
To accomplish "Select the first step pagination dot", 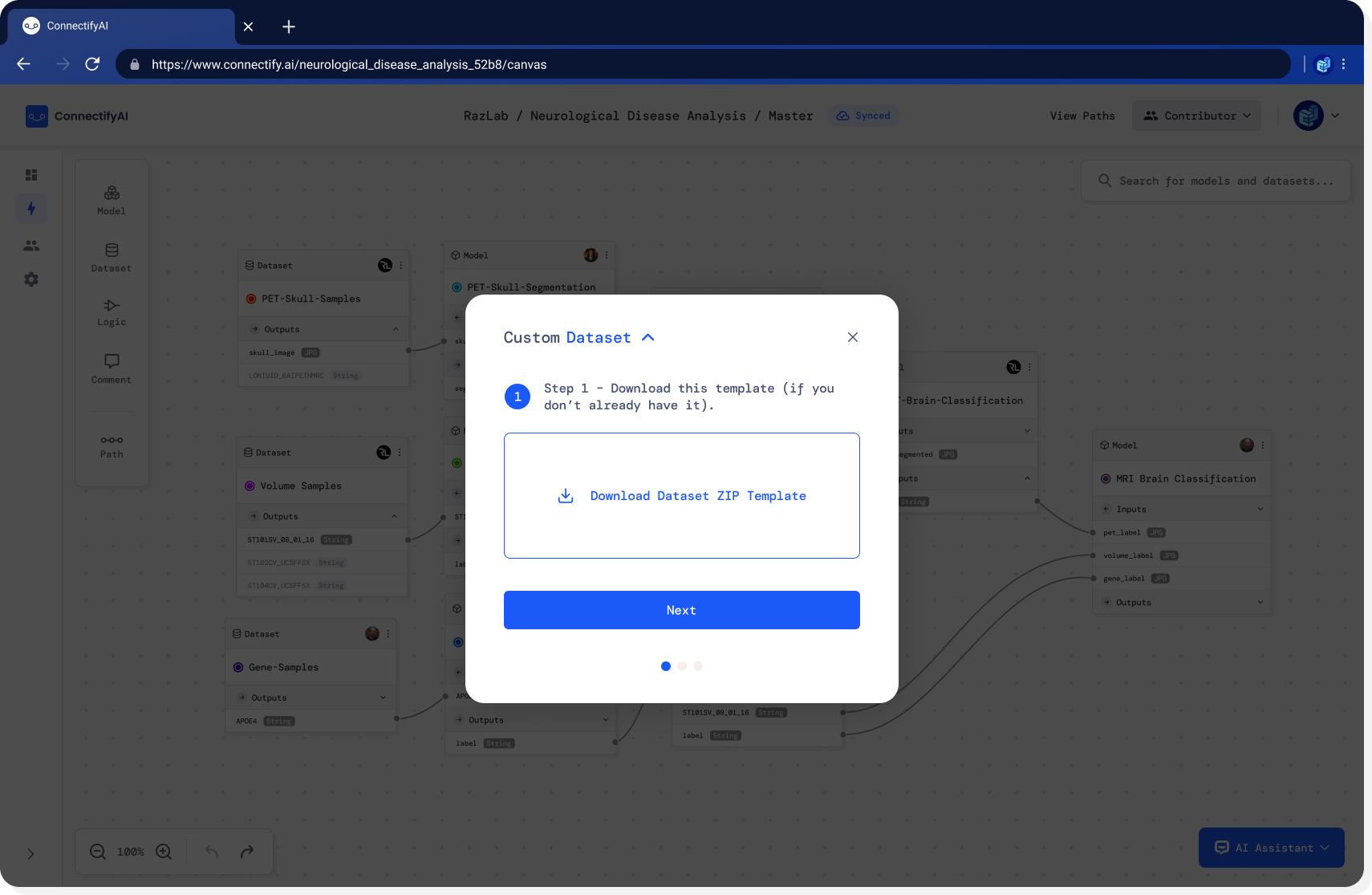I will point(666,666).
